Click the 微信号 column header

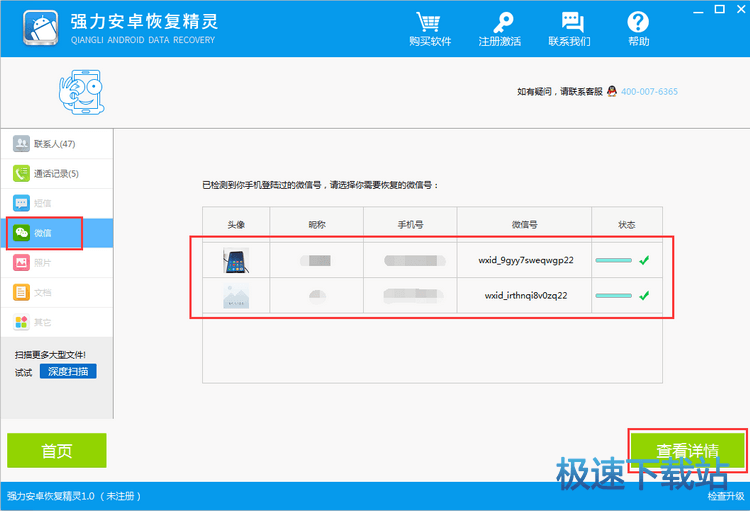coord(524,224)
